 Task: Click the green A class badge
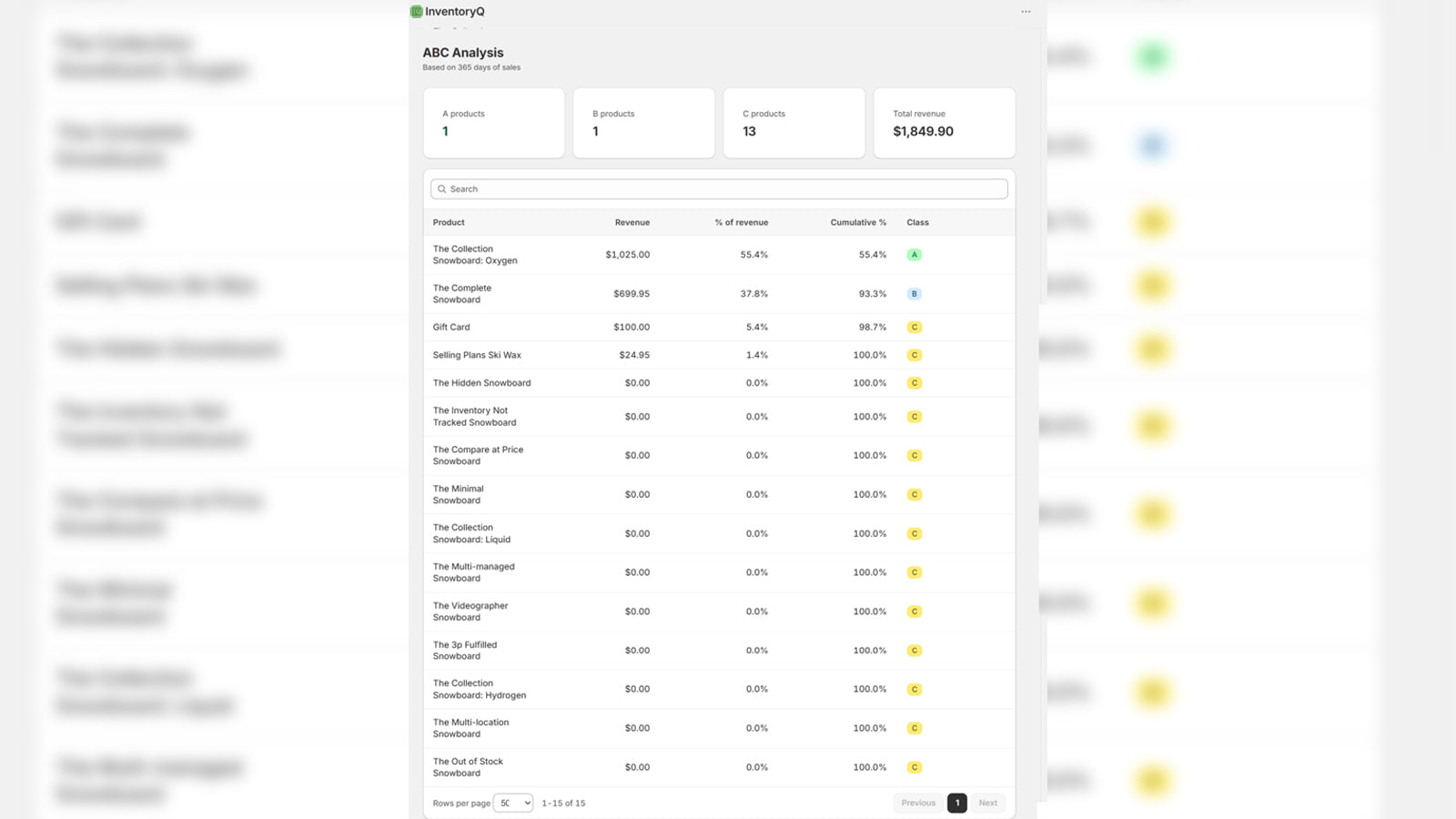[915, 255]
